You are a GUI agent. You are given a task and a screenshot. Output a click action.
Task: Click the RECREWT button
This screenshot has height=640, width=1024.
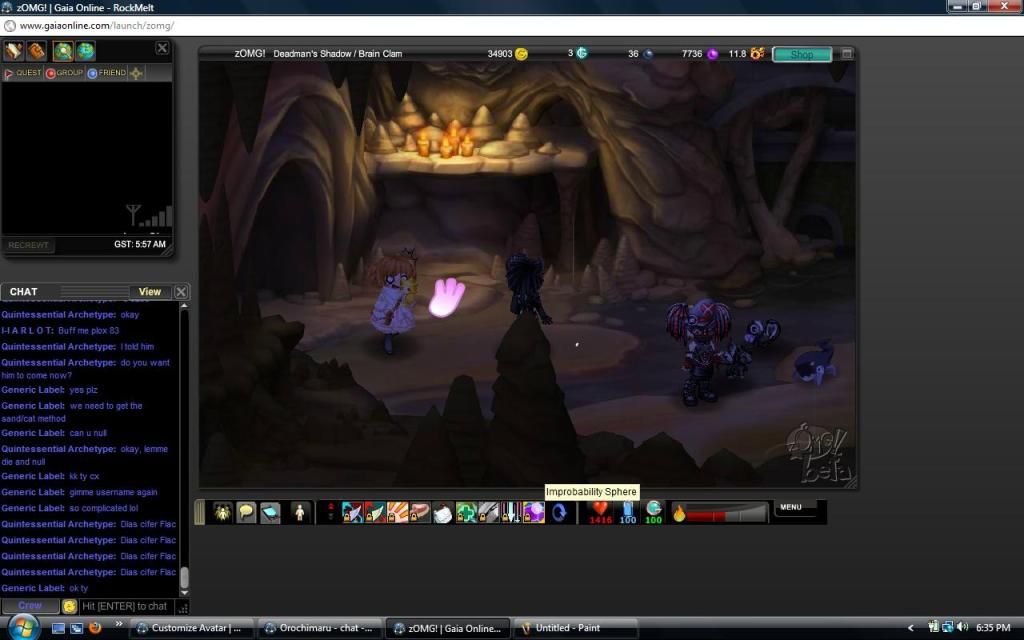28,245
